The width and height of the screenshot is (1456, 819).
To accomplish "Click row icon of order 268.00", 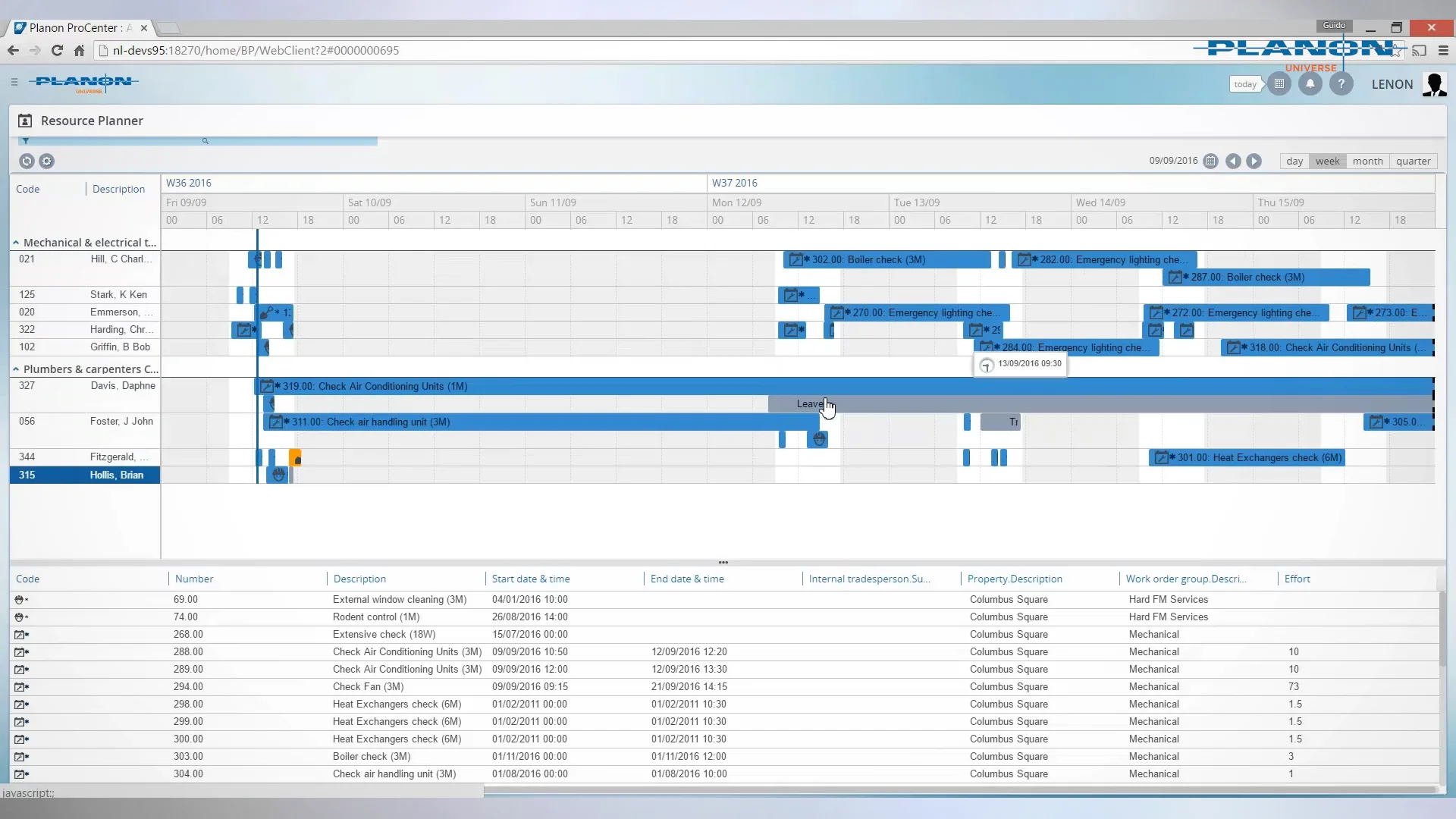I will [21, 635].
